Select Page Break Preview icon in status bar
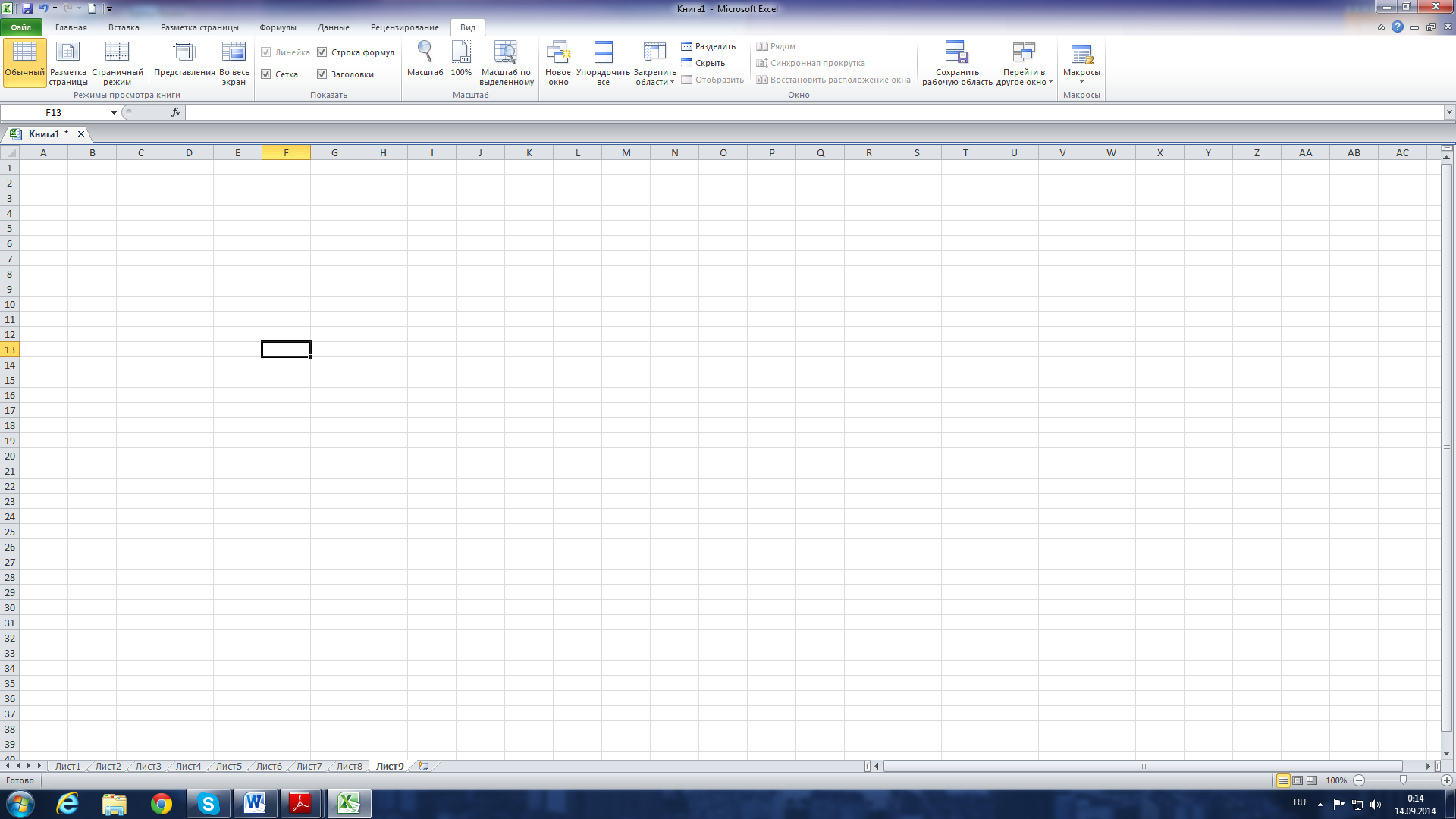The width and height of the screenshot is (1456, 819). [x=1311, y=780]
